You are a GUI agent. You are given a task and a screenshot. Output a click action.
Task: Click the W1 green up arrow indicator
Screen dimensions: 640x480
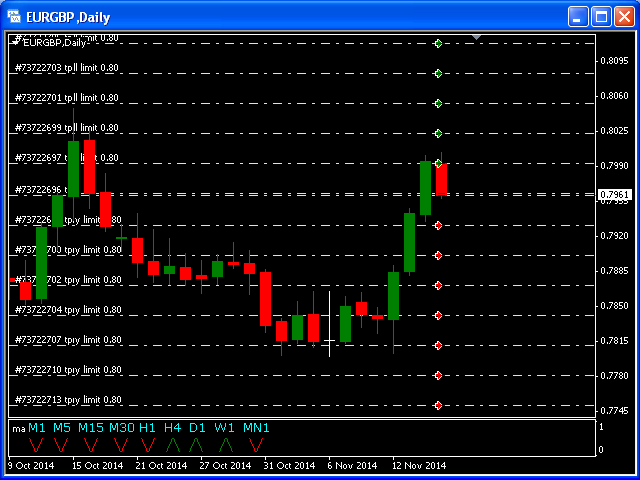click(226, 444)
